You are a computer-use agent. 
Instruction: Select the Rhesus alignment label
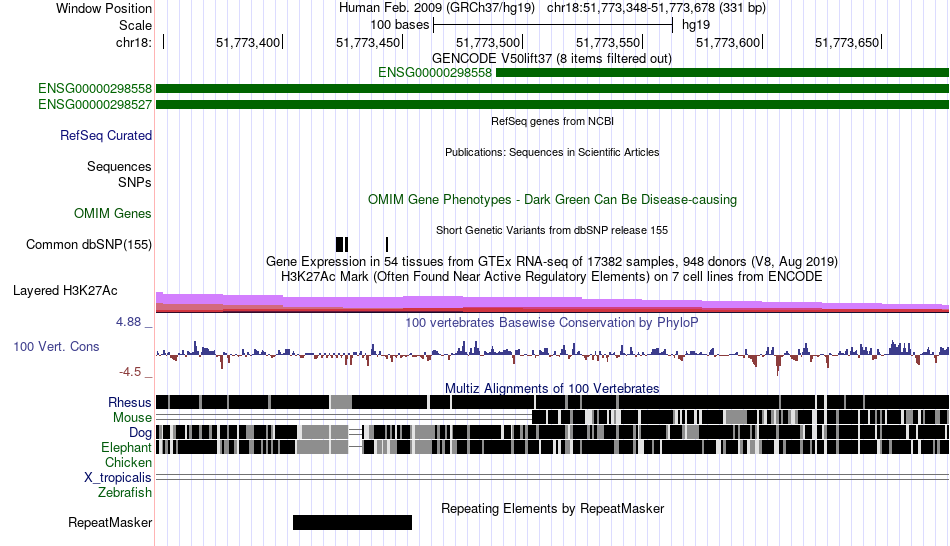[x=130, y=402]
